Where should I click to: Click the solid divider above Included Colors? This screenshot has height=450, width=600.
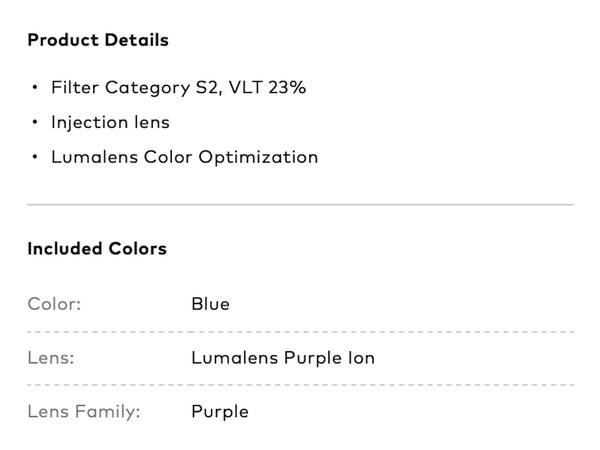click(x=300, y=204)
